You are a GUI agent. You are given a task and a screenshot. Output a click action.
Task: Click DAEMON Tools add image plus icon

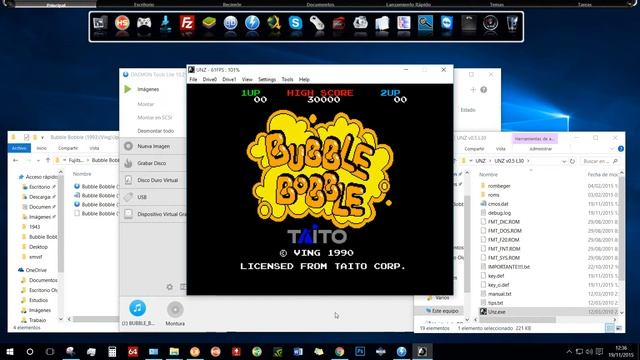pos(473,90)
